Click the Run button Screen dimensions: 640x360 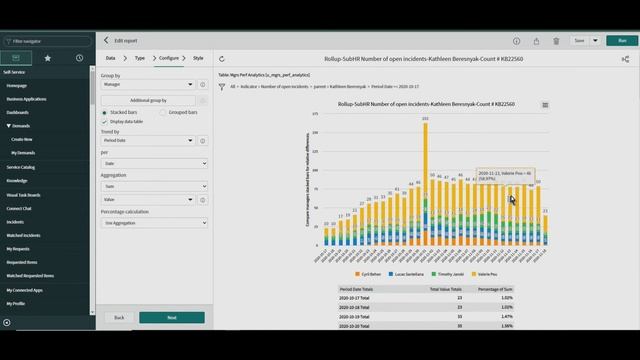point(622,40)
